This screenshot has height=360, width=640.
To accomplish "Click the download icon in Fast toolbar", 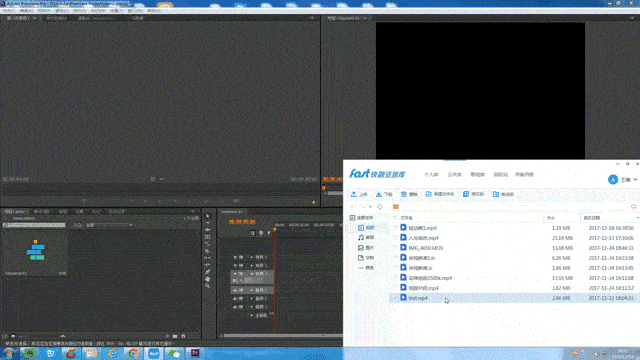I will [379, 194].
